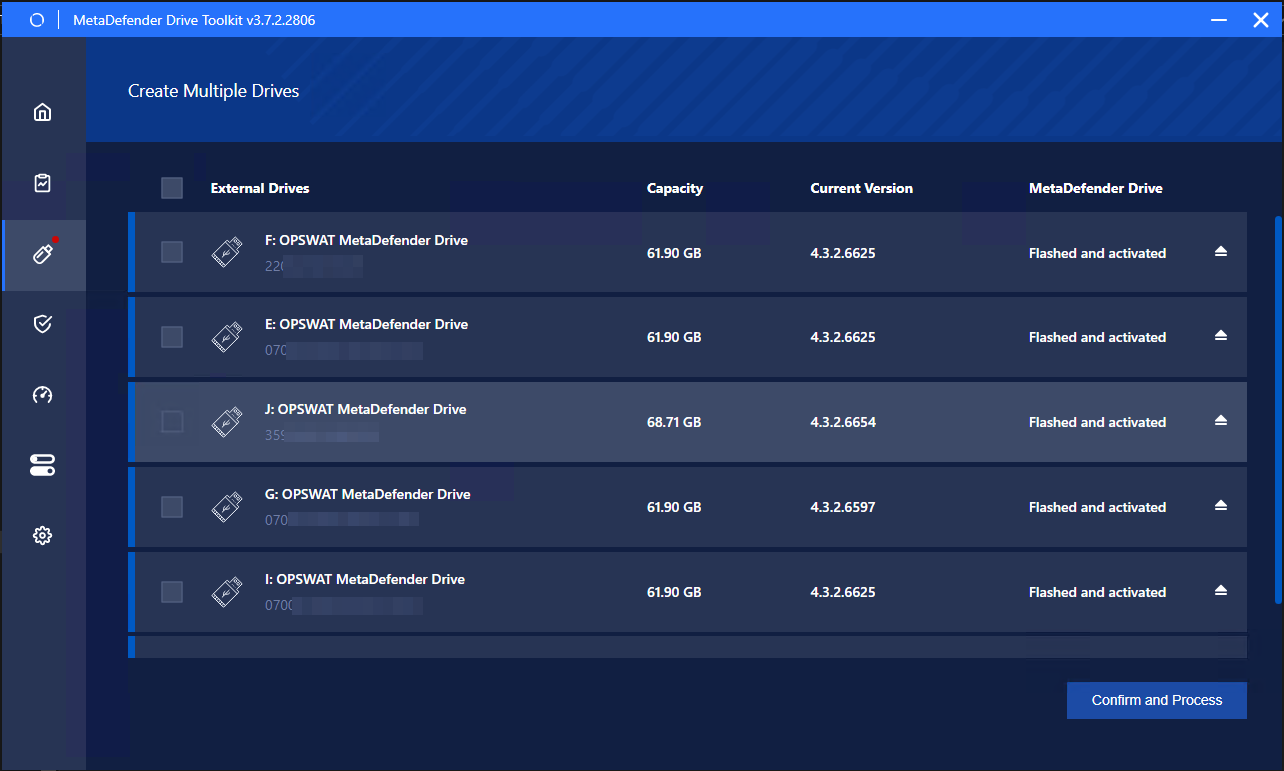This screenshot has height=771, width=1284.
Task: Open the toggle switches sidebar icon
Action: (x=42, y=465)
